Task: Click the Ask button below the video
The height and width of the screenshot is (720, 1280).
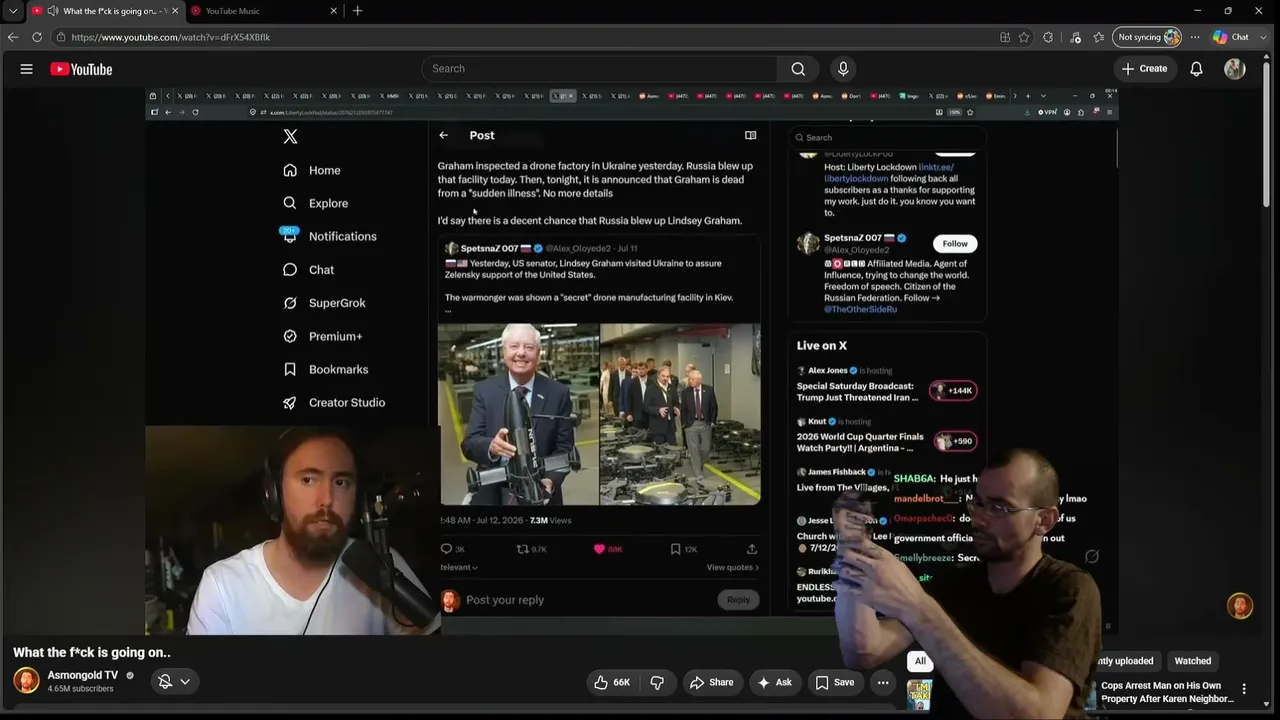Action: pos(776,682)
